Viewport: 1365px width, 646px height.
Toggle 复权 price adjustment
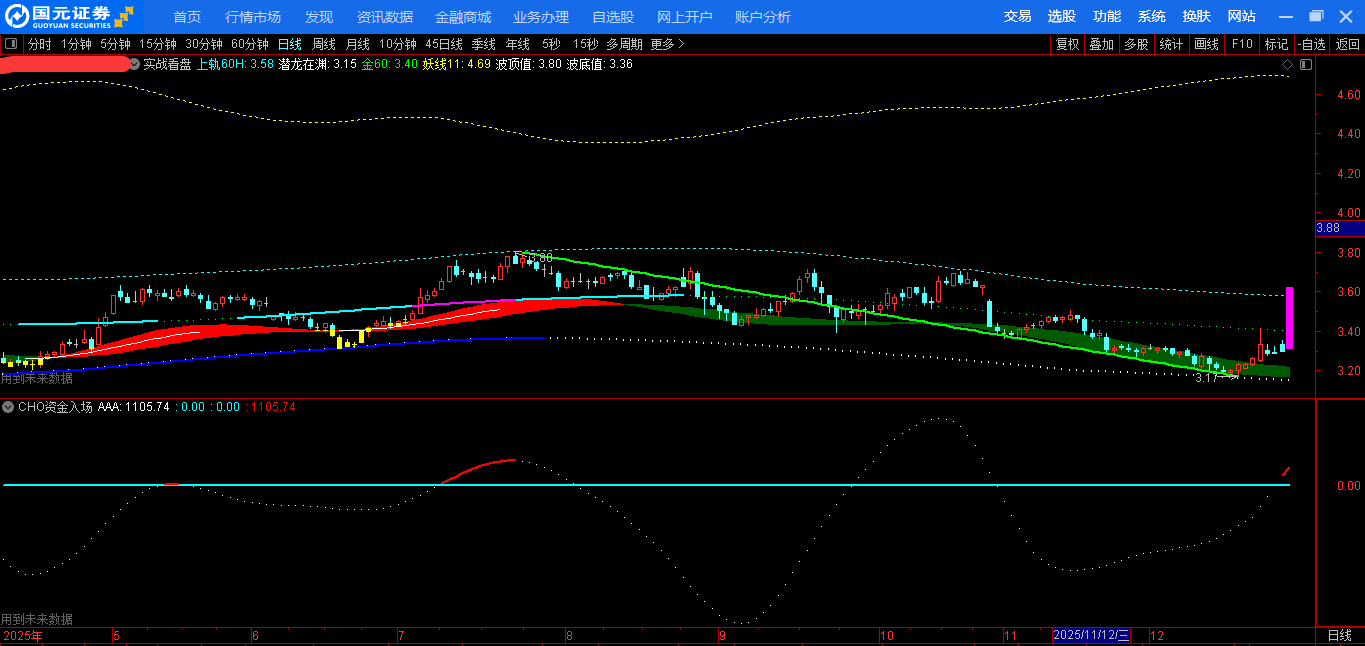pyautogui.click(x=1067, y=44)
